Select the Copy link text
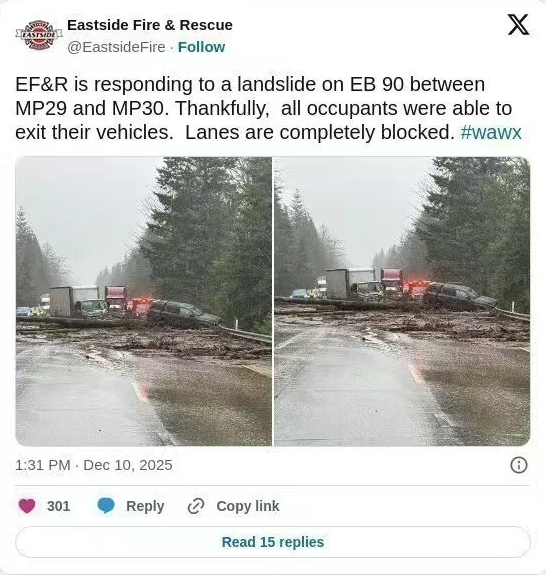The height and width of the screenshot is (575, 546). click(x=248, y=506)
